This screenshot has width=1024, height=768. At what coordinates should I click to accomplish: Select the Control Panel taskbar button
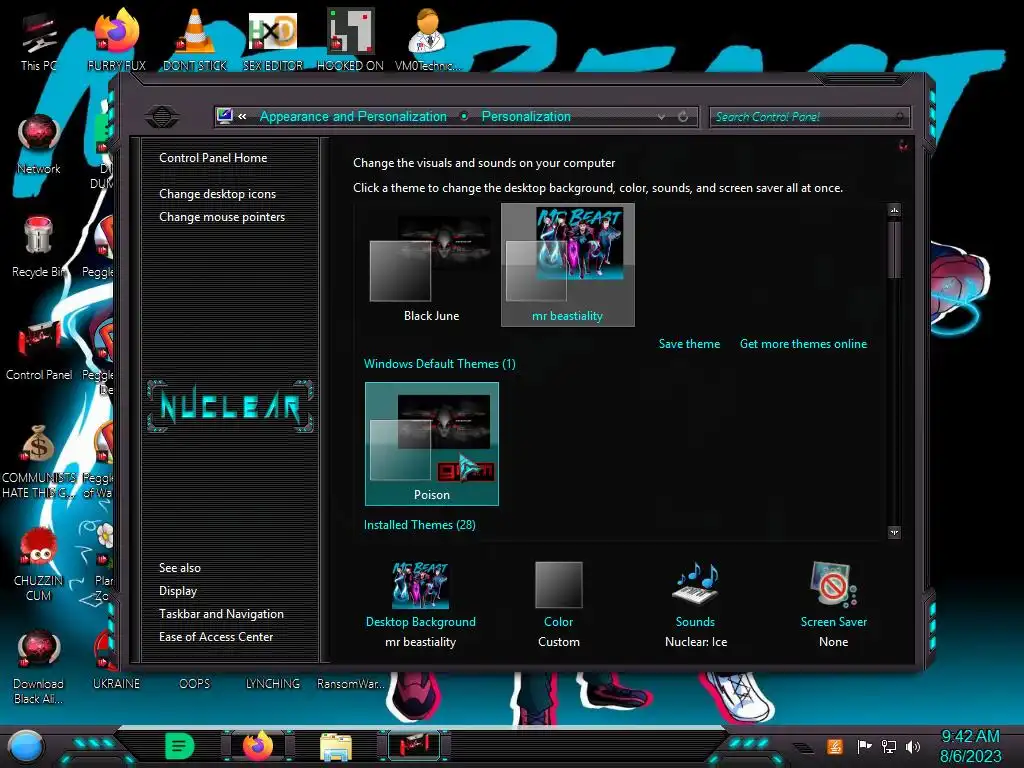coord(414,746)
